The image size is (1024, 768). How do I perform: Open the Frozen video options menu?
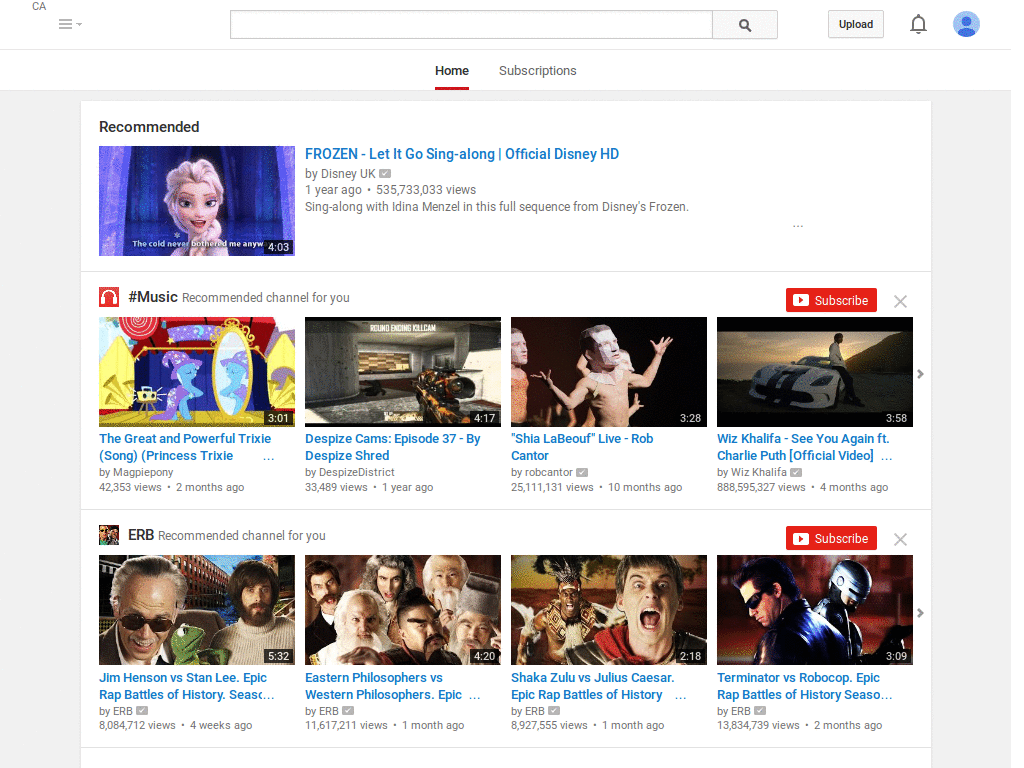(797, 226)
